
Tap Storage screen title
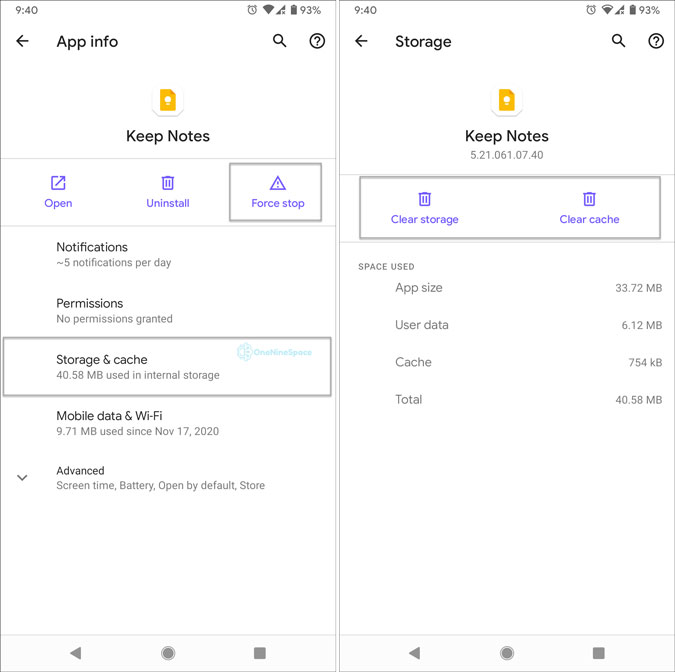[x=423, y=42]
